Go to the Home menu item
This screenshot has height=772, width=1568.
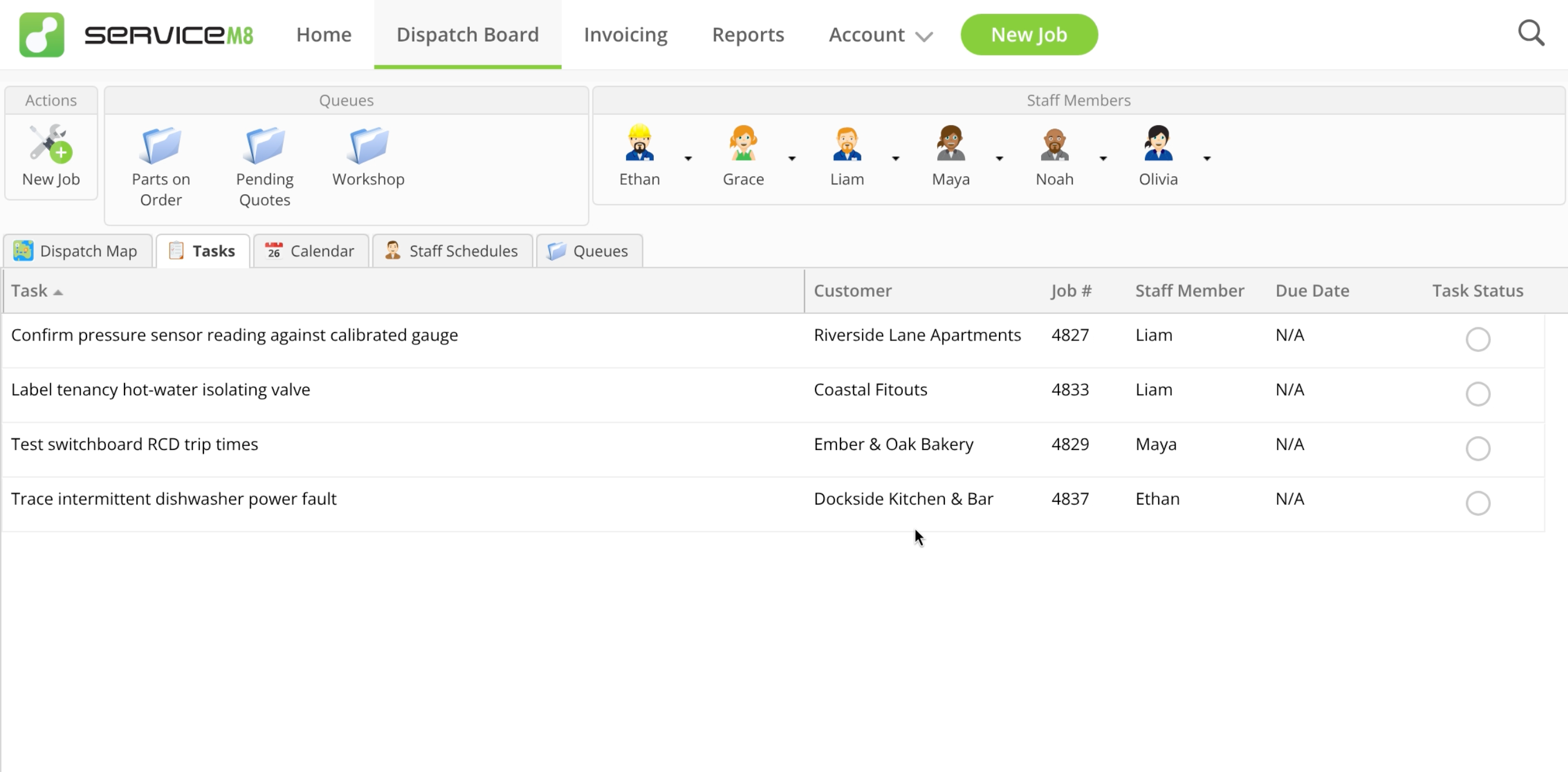click(324, 35)
